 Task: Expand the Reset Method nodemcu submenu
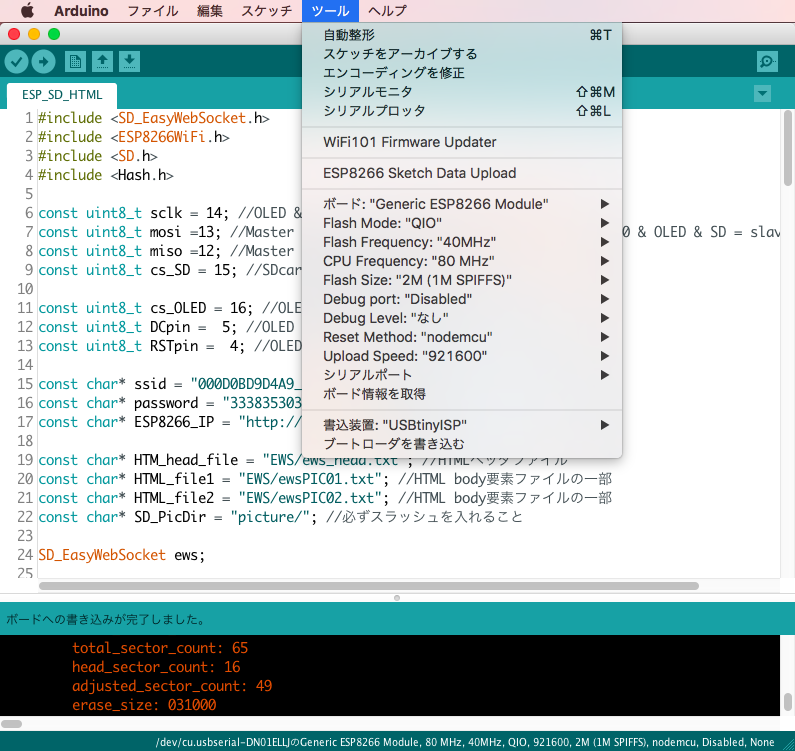(462, 337)
